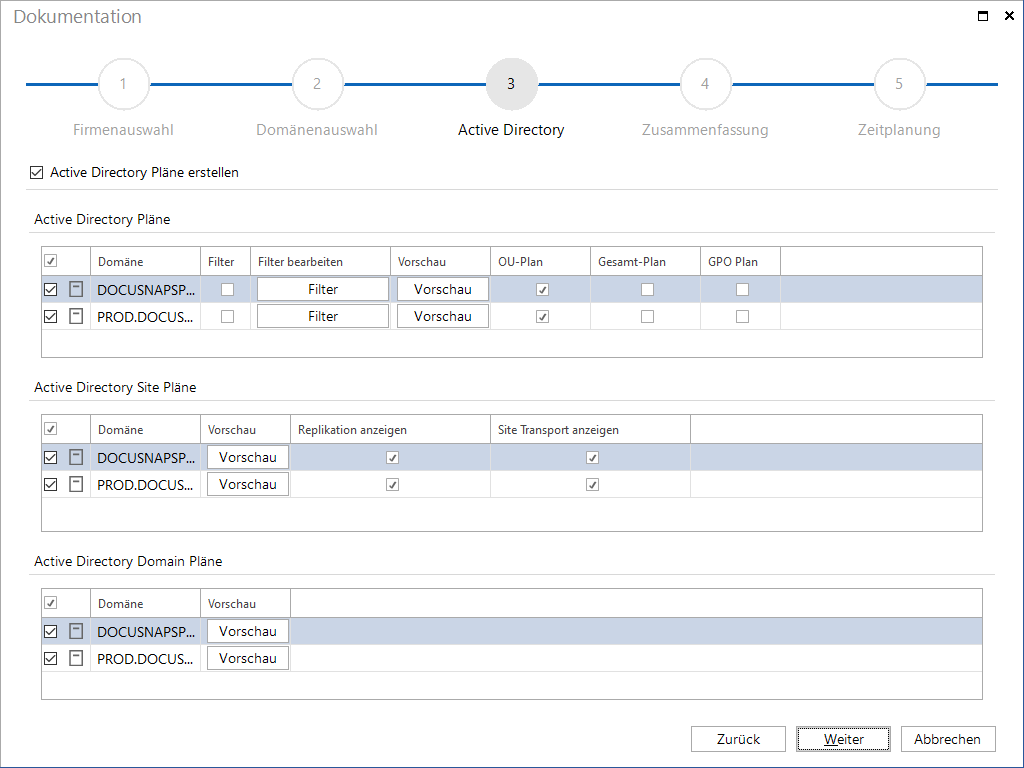Click domain icon in PROD.DOCUS row of Domain Pläne
This screenshot has height=768, width=1024.
(76, 658)
